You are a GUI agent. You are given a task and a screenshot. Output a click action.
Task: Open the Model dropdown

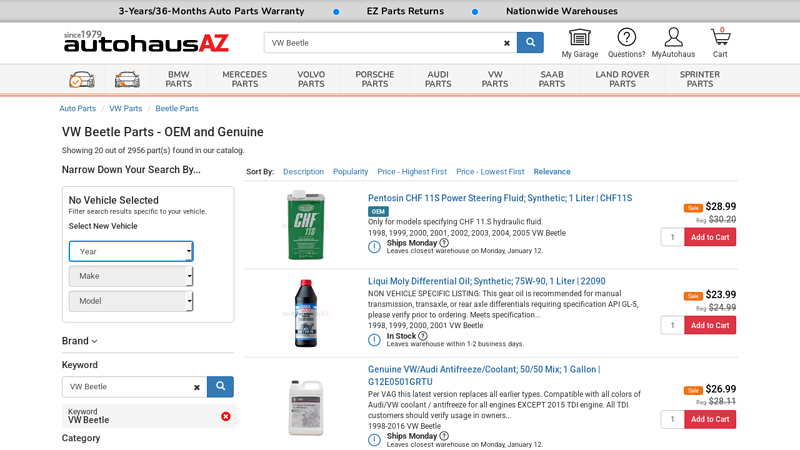[x=131, y=301]
